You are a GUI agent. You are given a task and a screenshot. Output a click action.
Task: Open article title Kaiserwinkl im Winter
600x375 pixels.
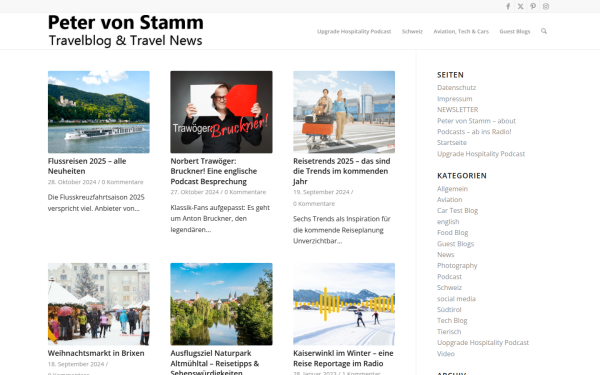(343, 358)
